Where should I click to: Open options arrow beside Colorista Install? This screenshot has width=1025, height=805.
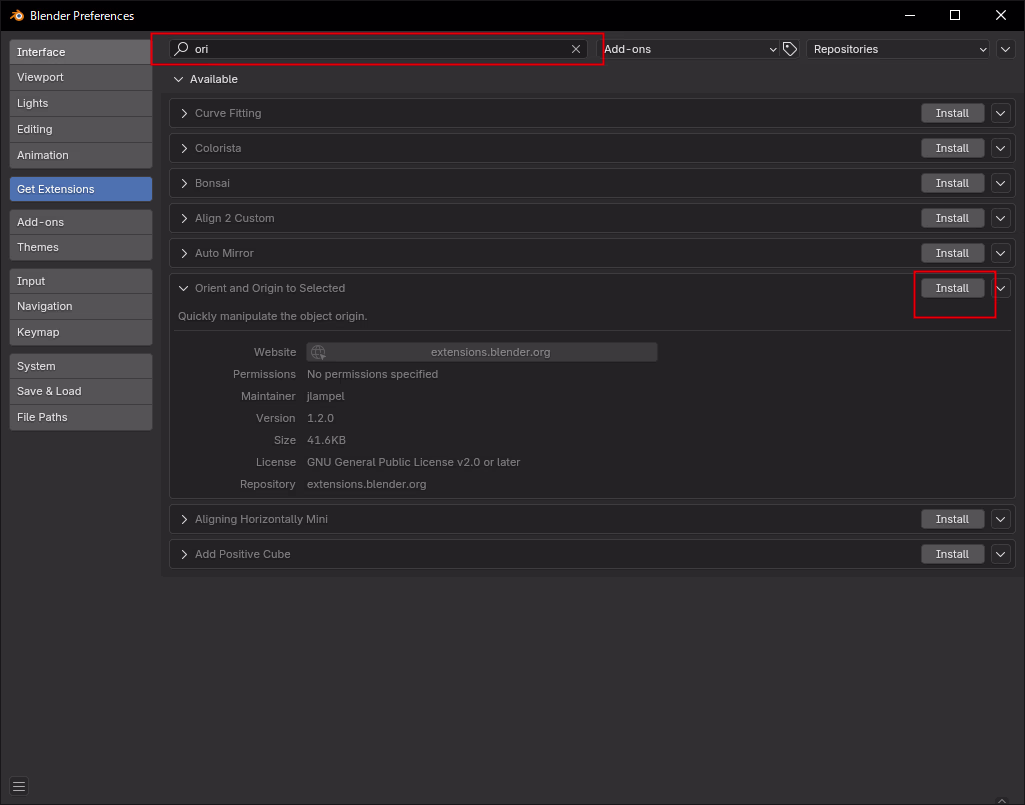point(1001,148)
